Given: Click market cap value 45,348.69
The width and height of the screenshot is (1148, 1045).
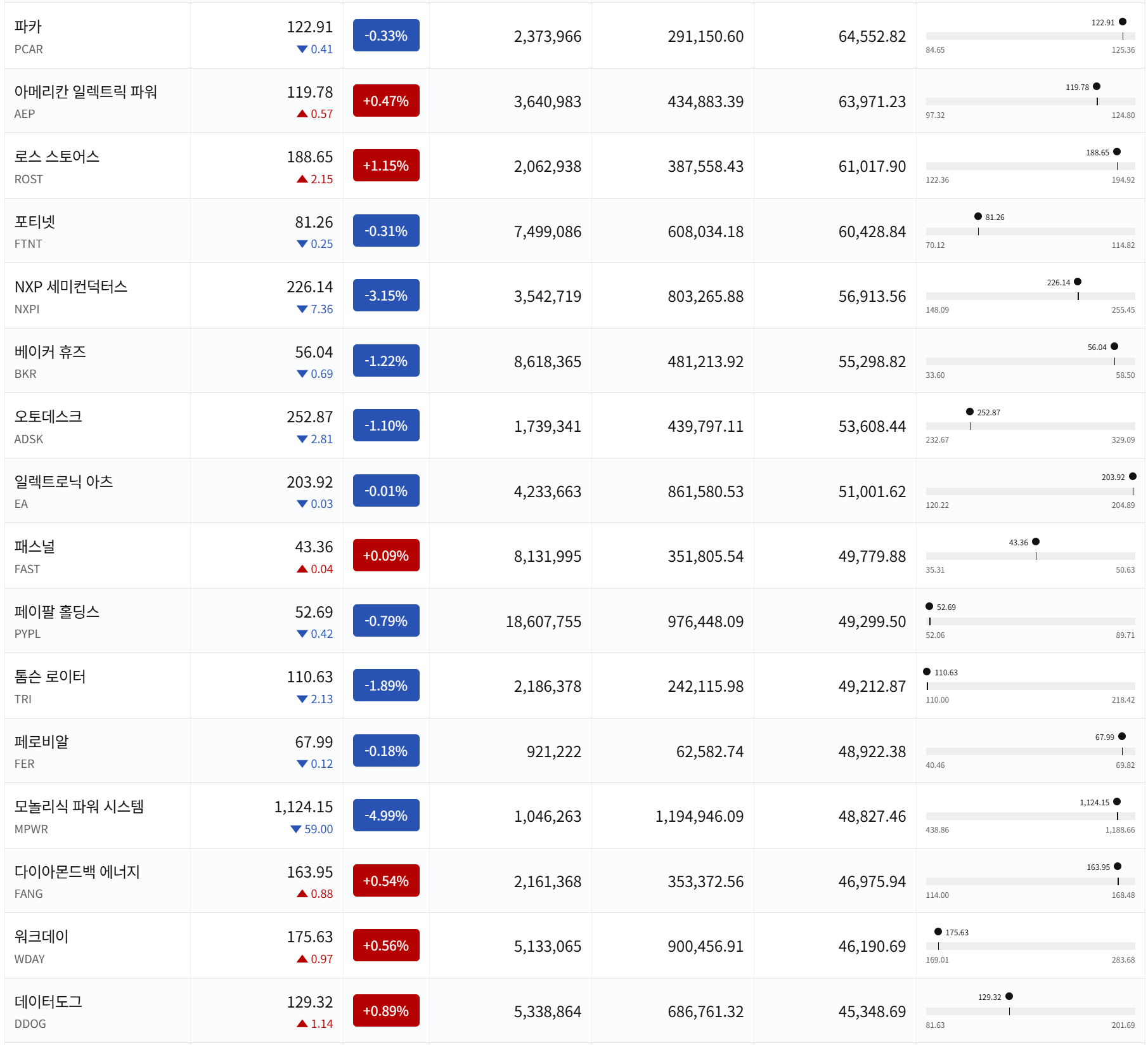Looking at the screenshot, I should (x=872, y=1012).
